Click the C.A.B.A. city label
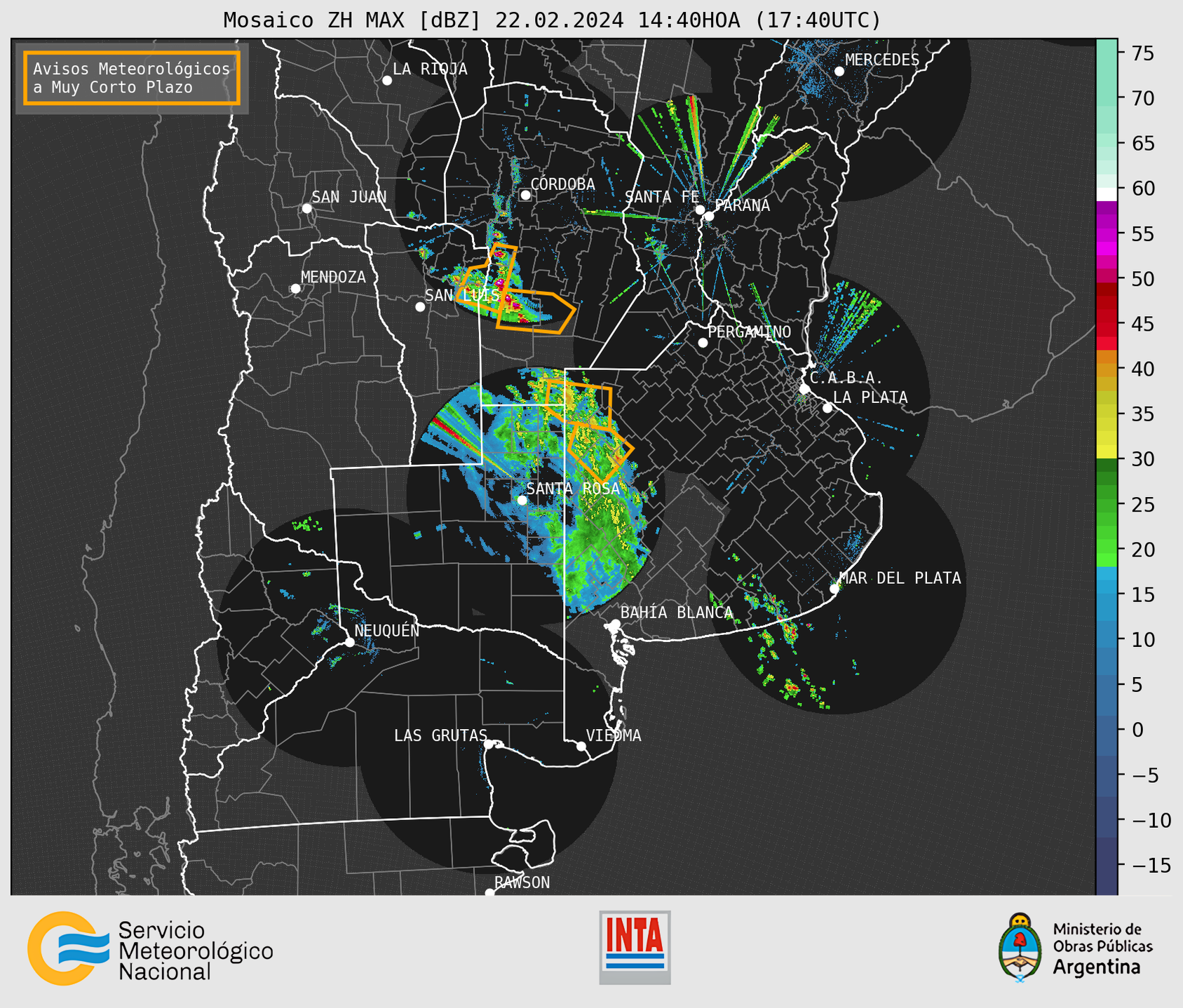This screenshot has width=1183, height=1008. coord(846,378)
